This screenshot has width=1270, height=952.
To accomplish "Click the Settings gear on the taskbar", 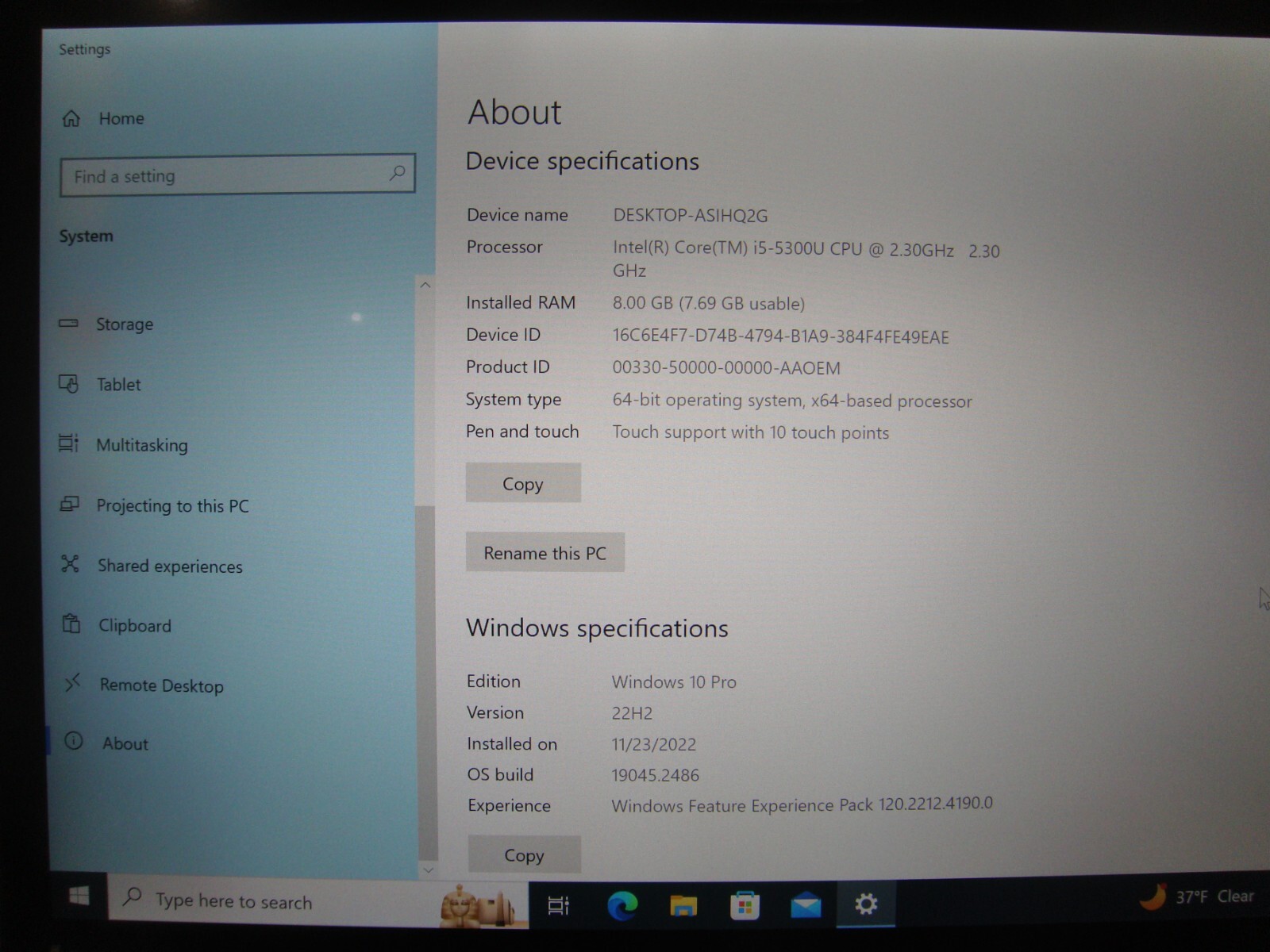I will (x=866, y=904).
